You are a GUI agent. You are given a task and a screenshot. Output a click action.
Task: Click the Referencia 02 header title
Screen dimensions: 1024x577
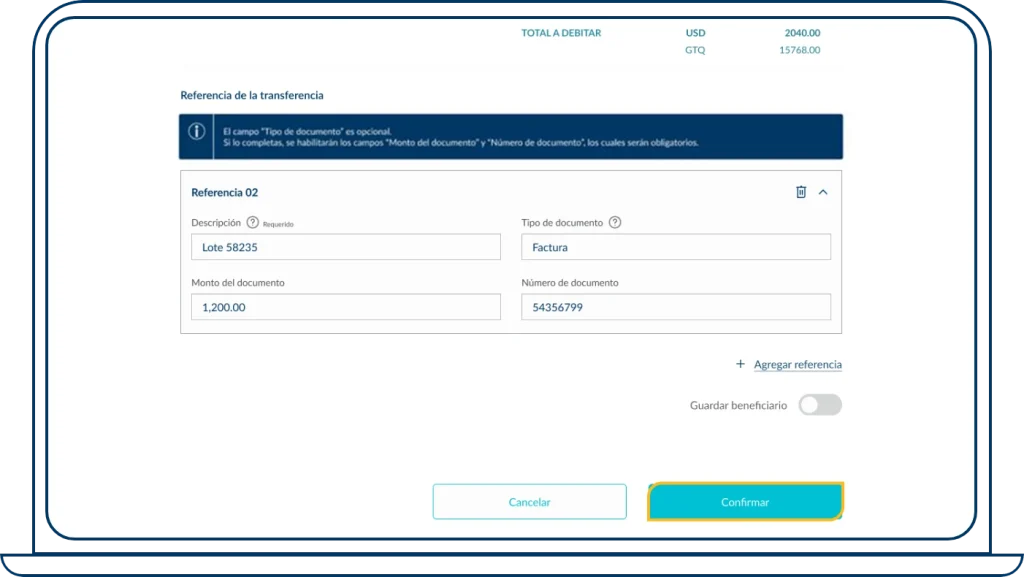[x=225, y=192]
